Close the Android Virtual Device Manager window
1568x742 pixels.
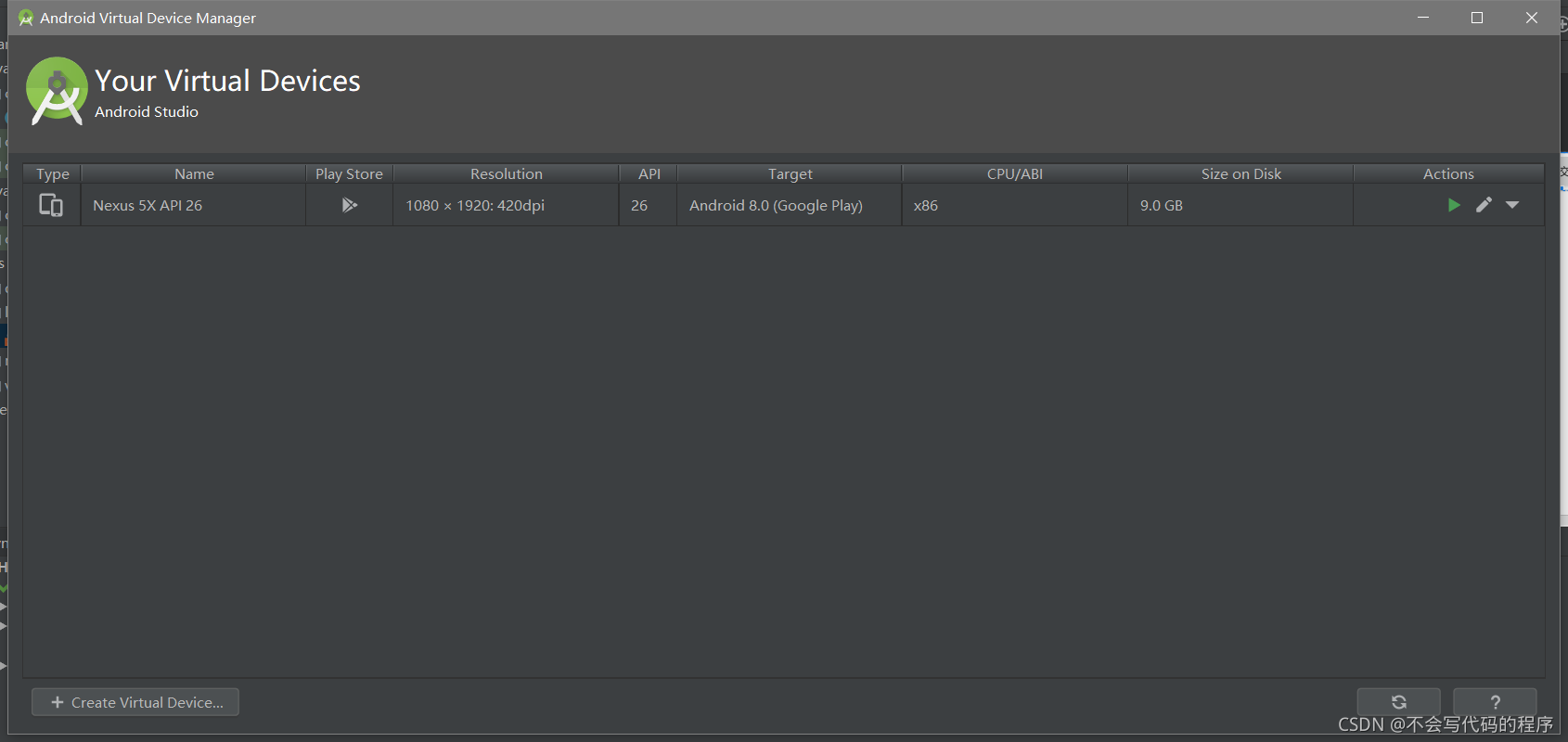click(1532, 18)
